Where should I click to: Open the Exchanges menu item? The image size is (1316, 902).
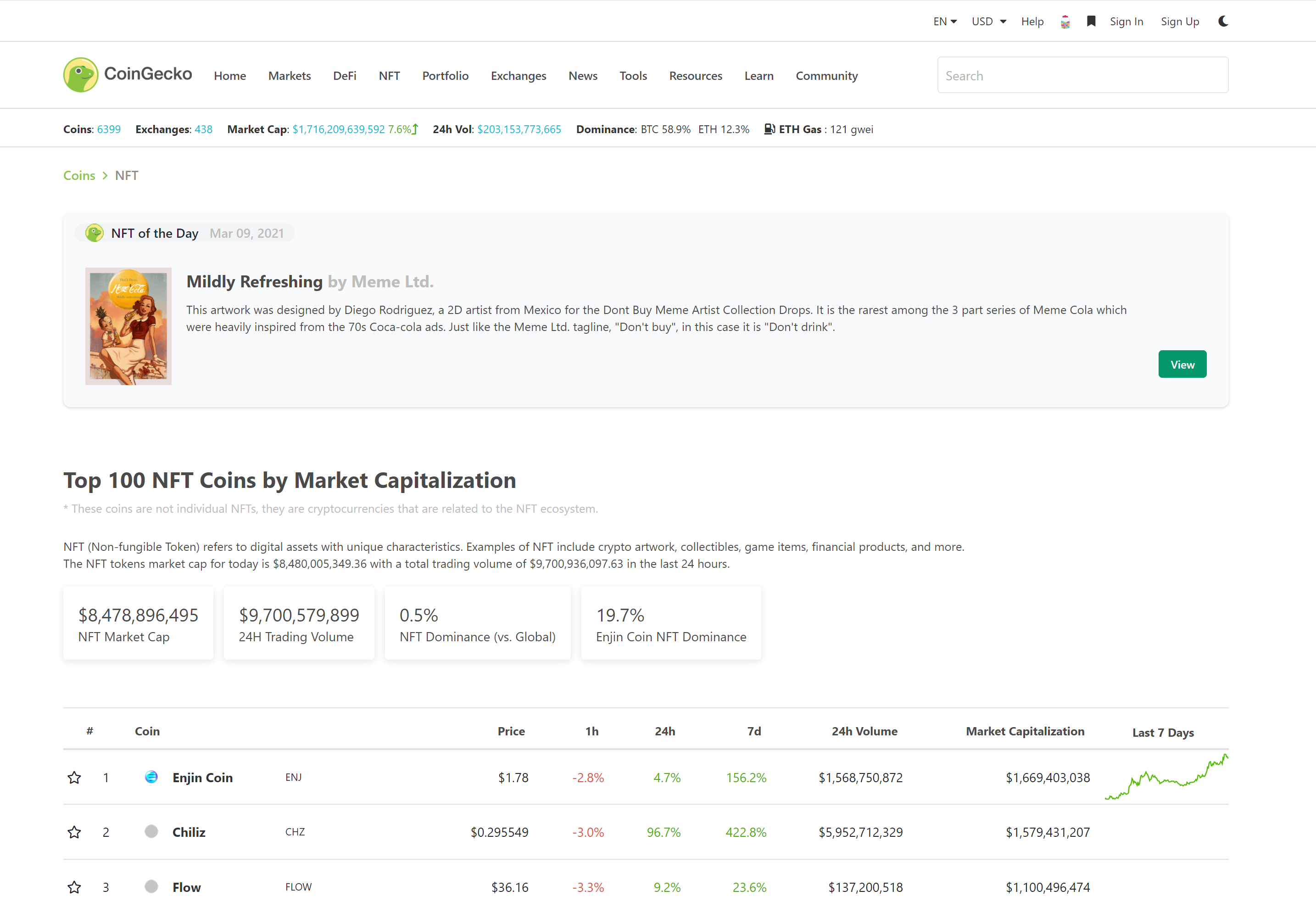click(518, 75)
